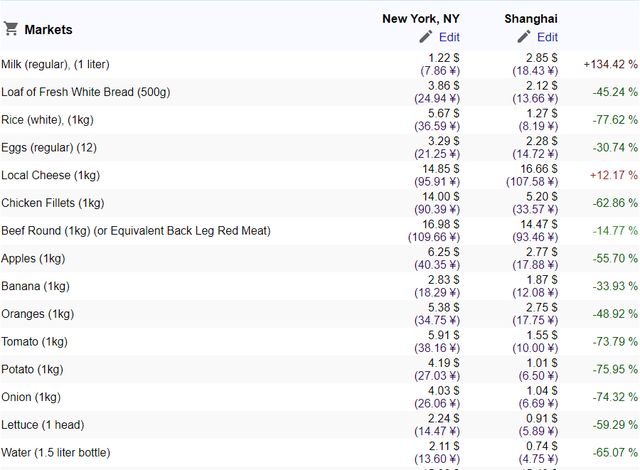Image resolution: width=640 pixels, height=470 pixels.
Task: Click the 2.77 $ Shanghai Apples price
Action: click(x=542, y=252)
